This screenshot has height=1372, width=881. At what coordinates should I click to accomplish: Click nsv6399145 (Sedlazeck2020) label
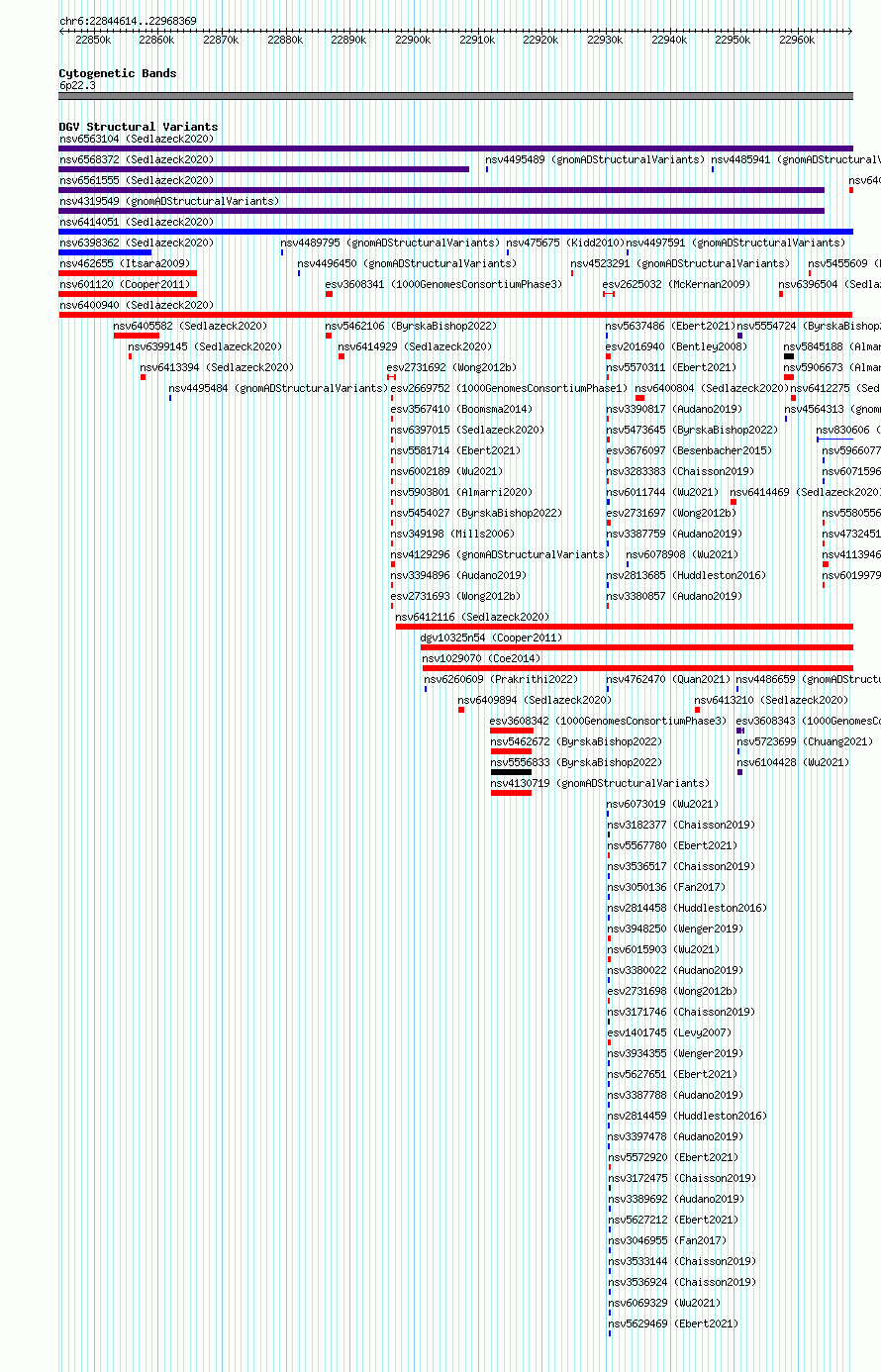coord(205,346)
